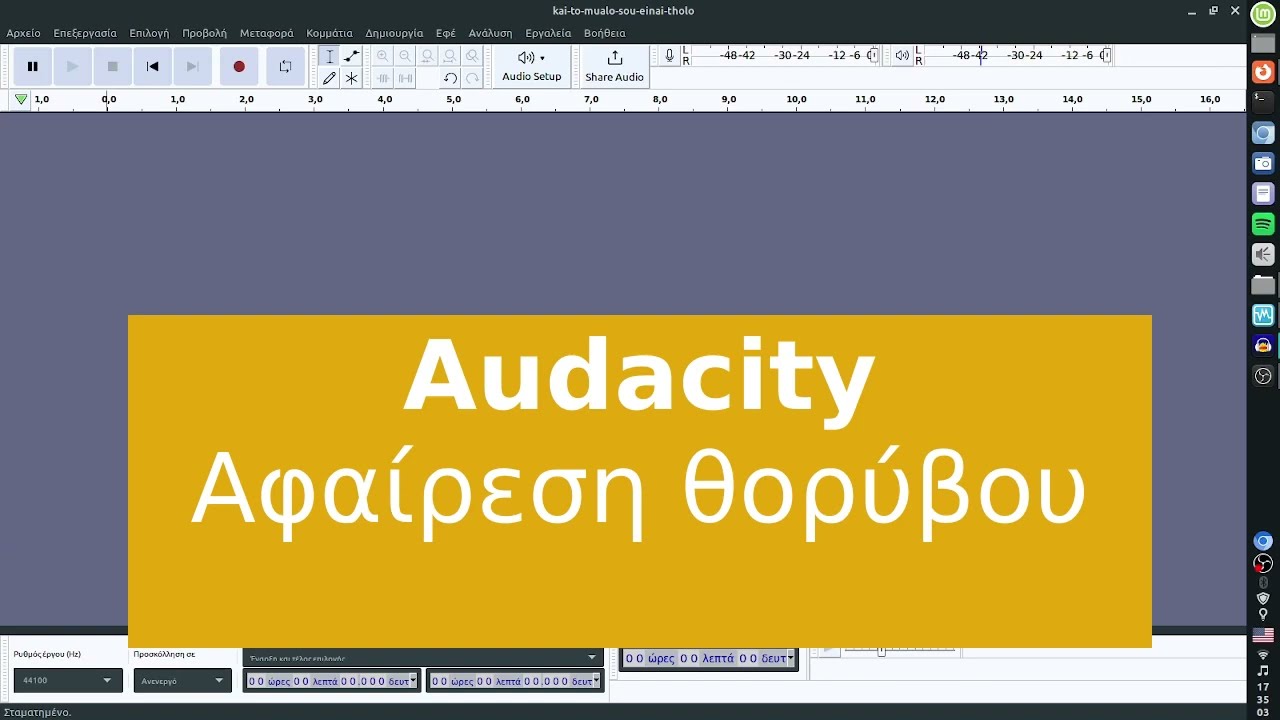Fit project to width zoom icon

coord(450,56)
